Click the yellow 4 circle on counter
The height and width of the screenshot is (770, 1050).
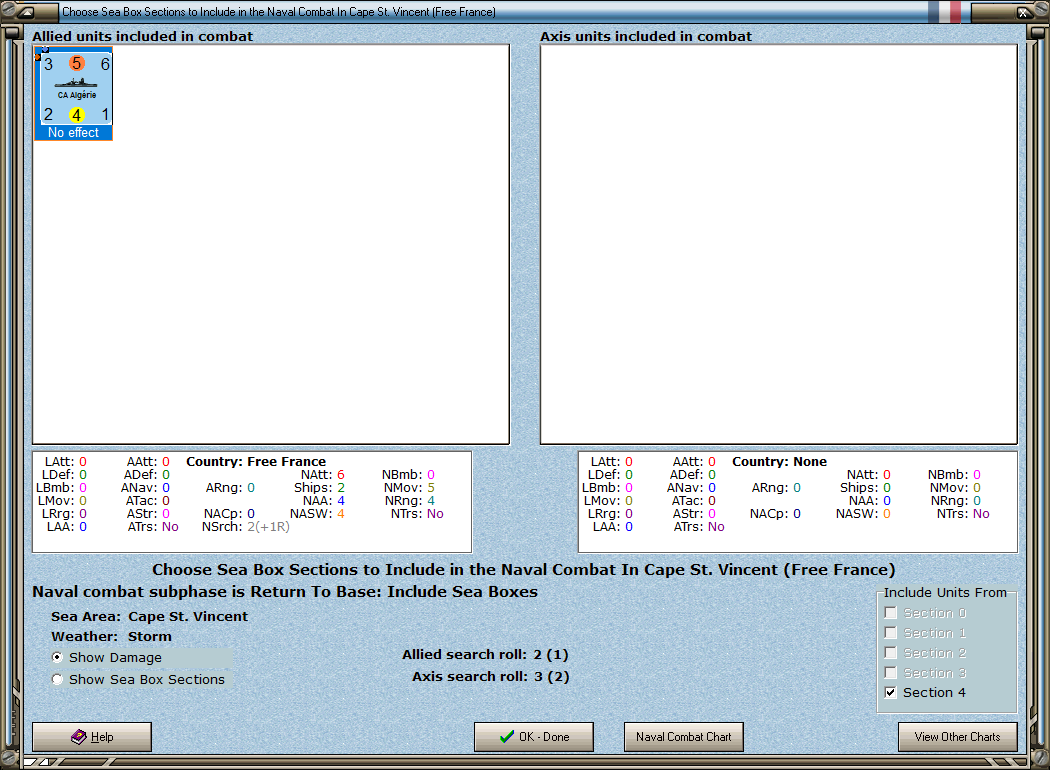click(x=77, y=114)
